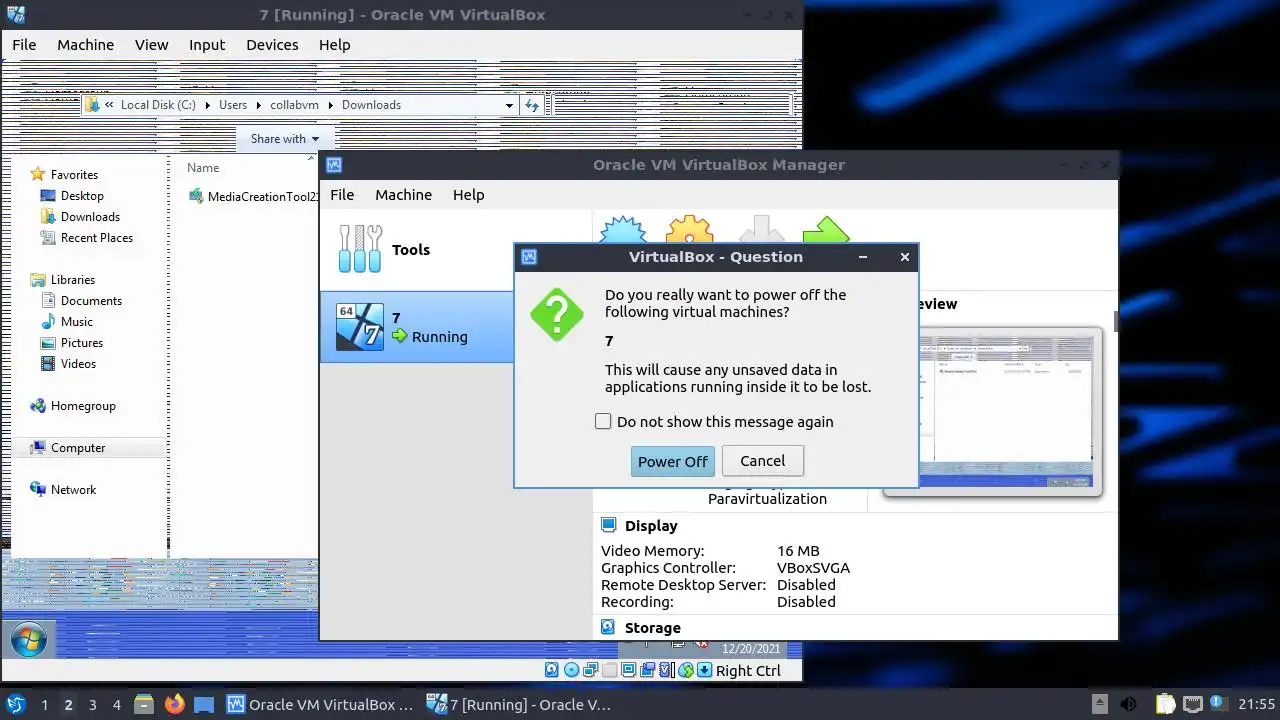Select Downloads in guest Explorer sidebar

coord(90,217)
